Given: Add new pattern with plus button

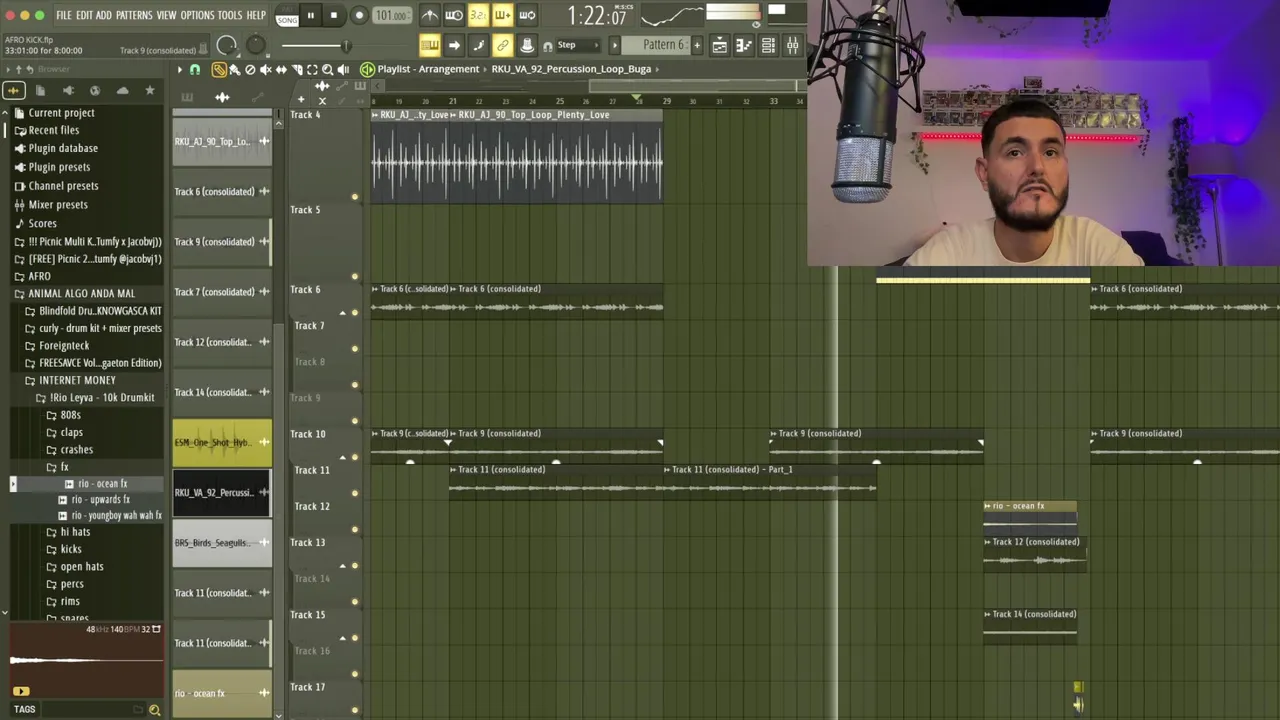Looking at the screenshot, I should coord(697,45).
